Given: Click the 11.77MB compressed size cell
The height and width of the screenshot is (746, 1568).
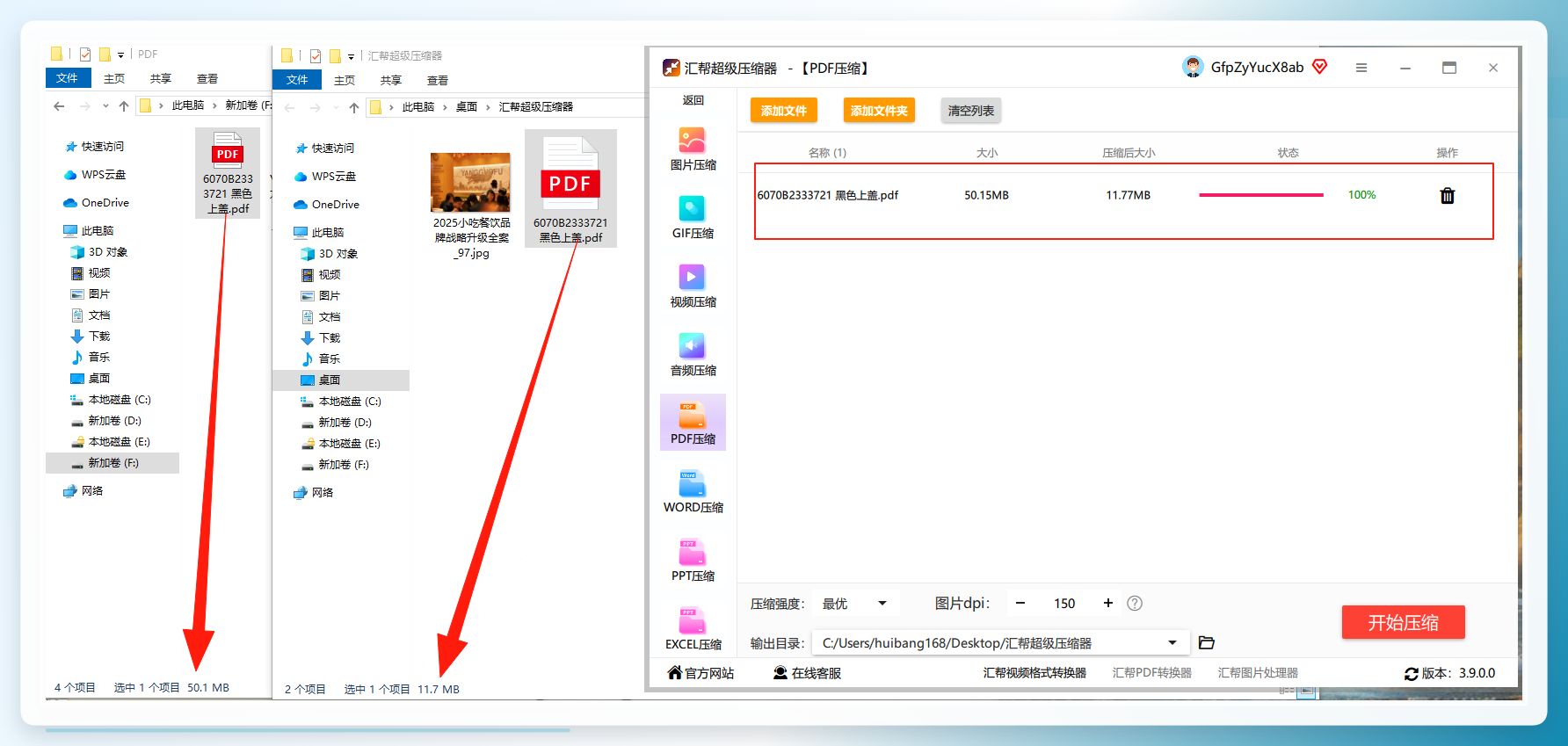Looking at the screenshot, I should (x=1128, y=195).
